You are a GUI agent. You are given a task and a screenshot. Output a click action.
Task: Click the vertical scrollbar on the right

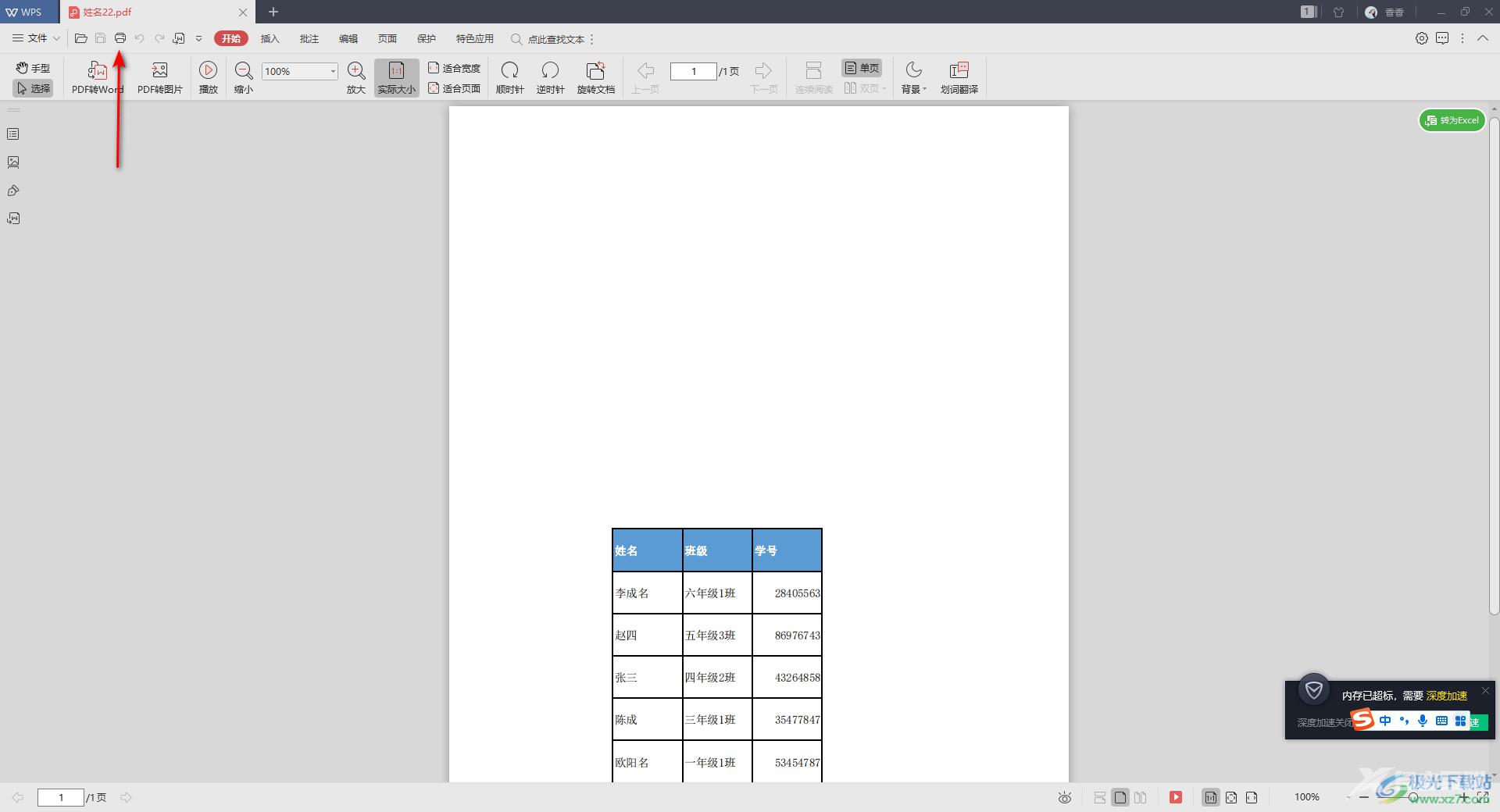[x=1494, y=365]
